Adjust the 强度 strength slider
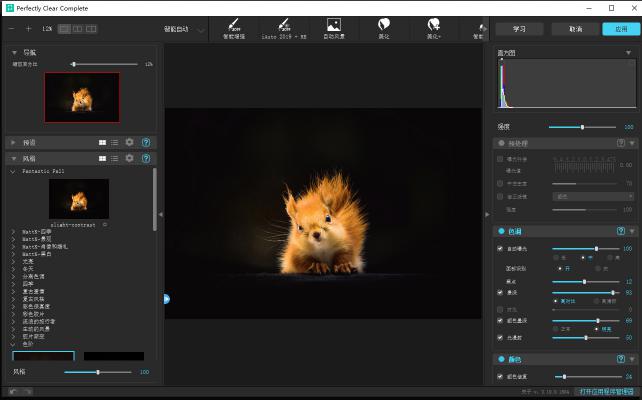 pos(582,127)
